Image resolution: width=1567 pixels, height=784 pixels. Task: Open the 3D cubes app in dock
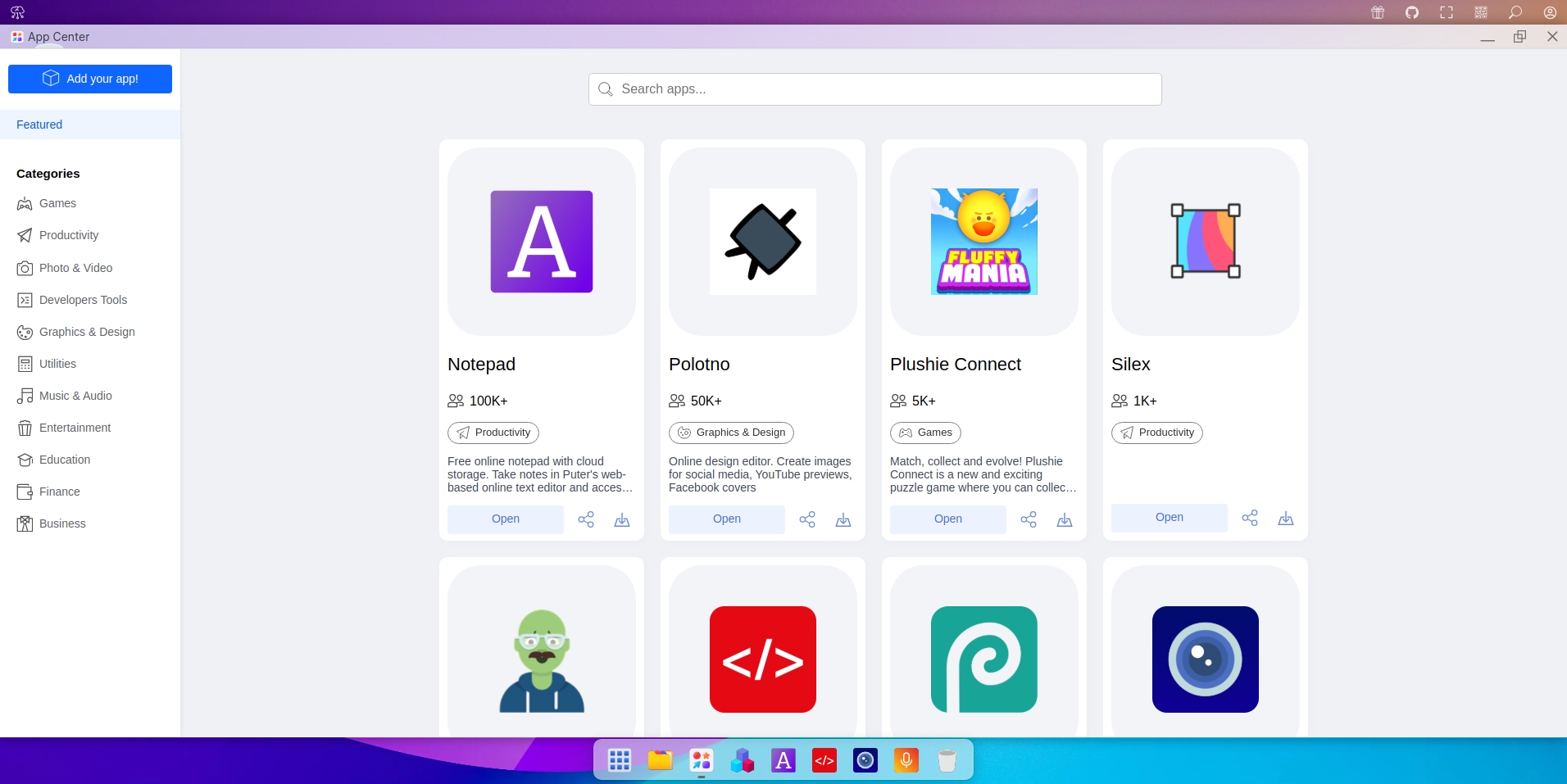point(743,760)
